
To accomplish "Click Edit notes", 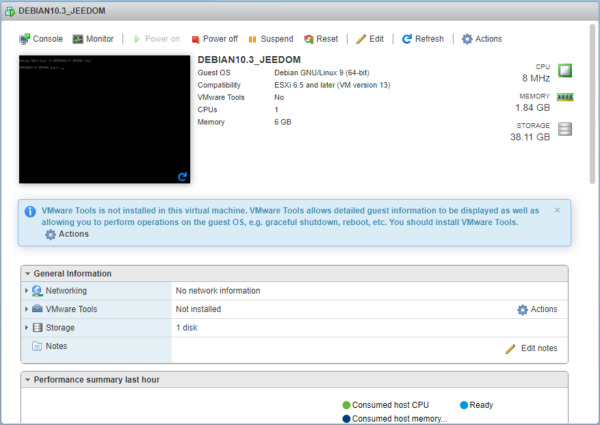I will [531, 348].
